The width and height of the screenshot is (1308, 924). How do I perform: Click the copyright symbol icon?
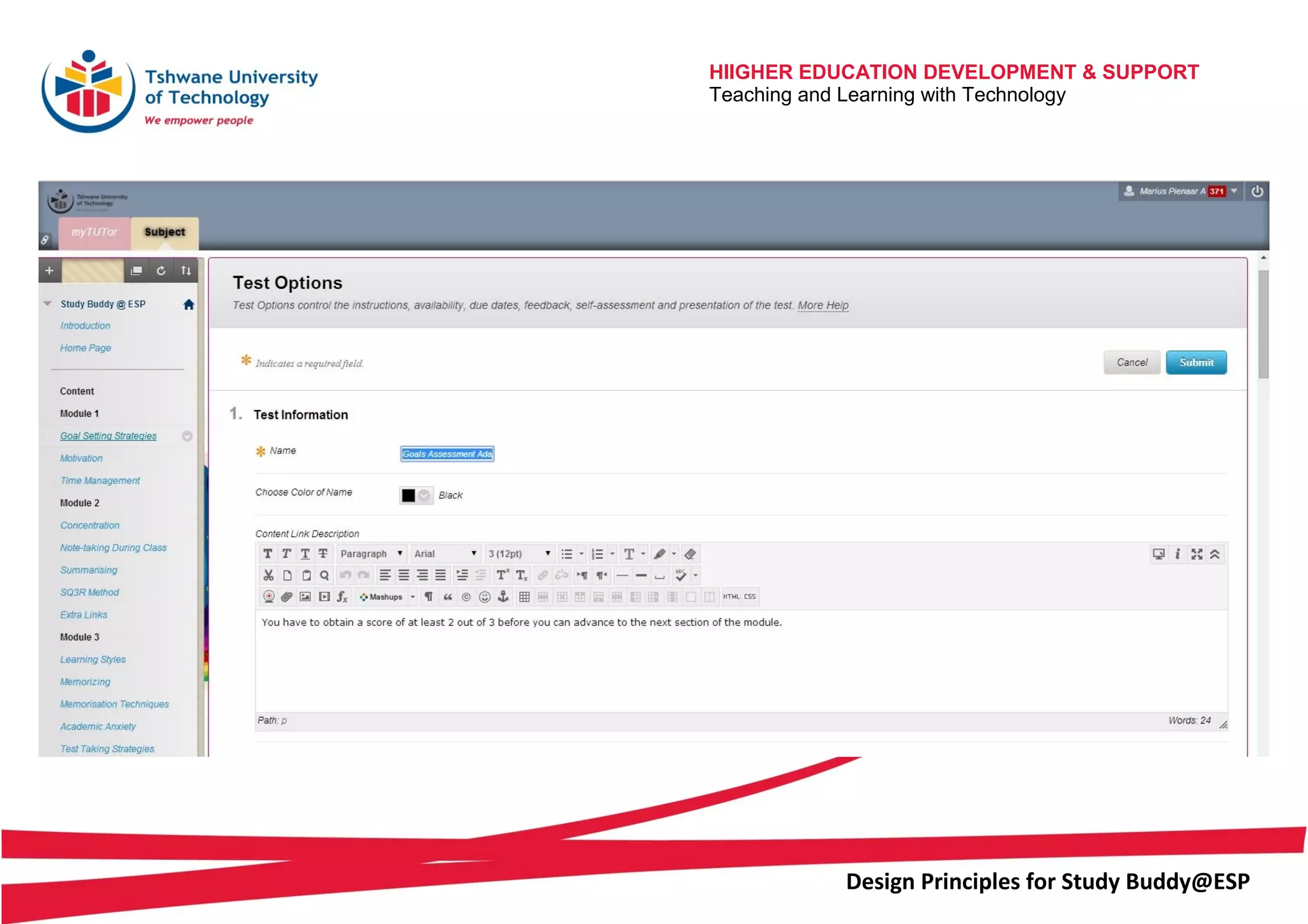[466, 597]
